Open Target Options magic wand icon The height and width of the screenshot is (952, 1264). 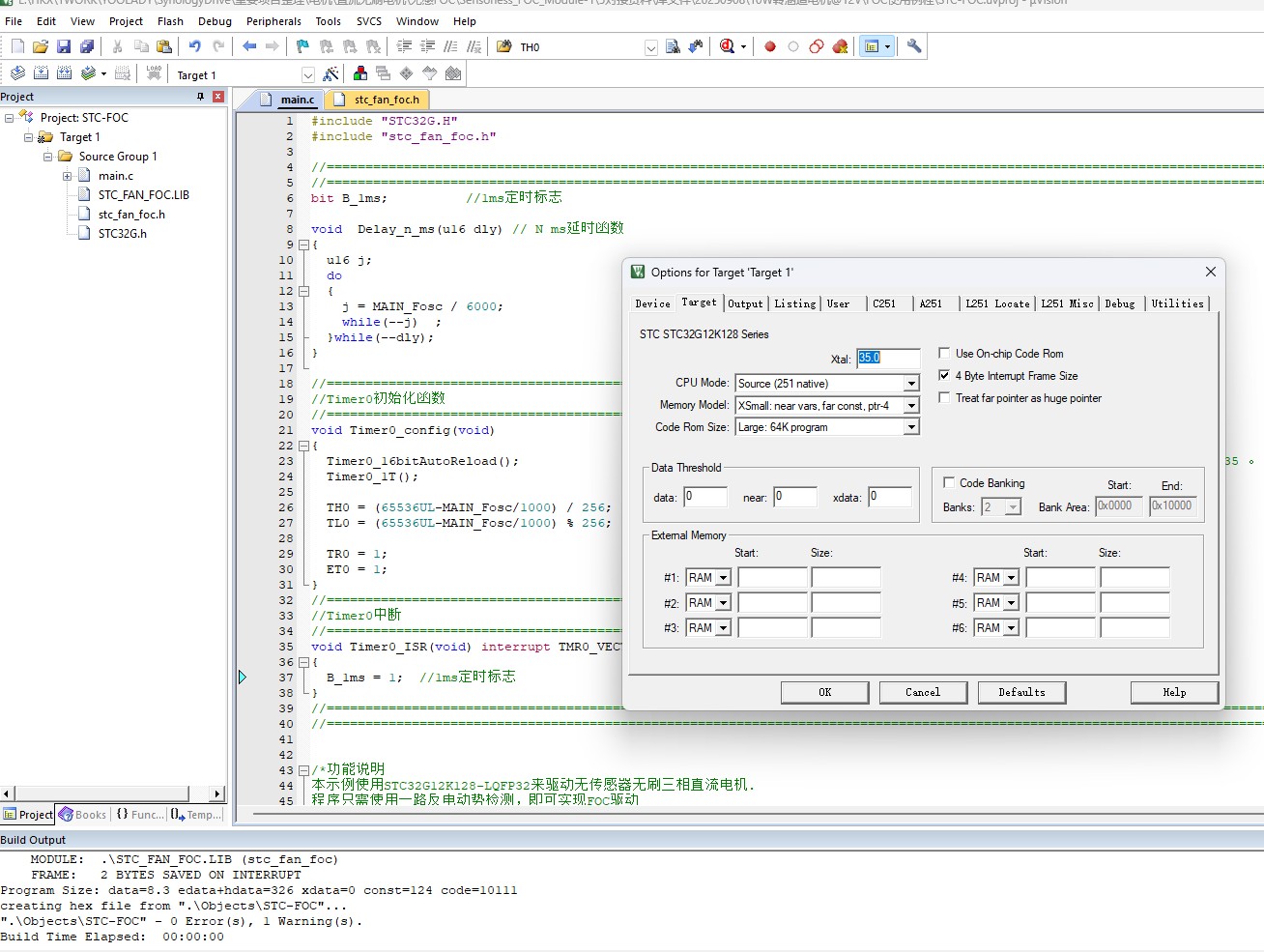coord(330,73)
